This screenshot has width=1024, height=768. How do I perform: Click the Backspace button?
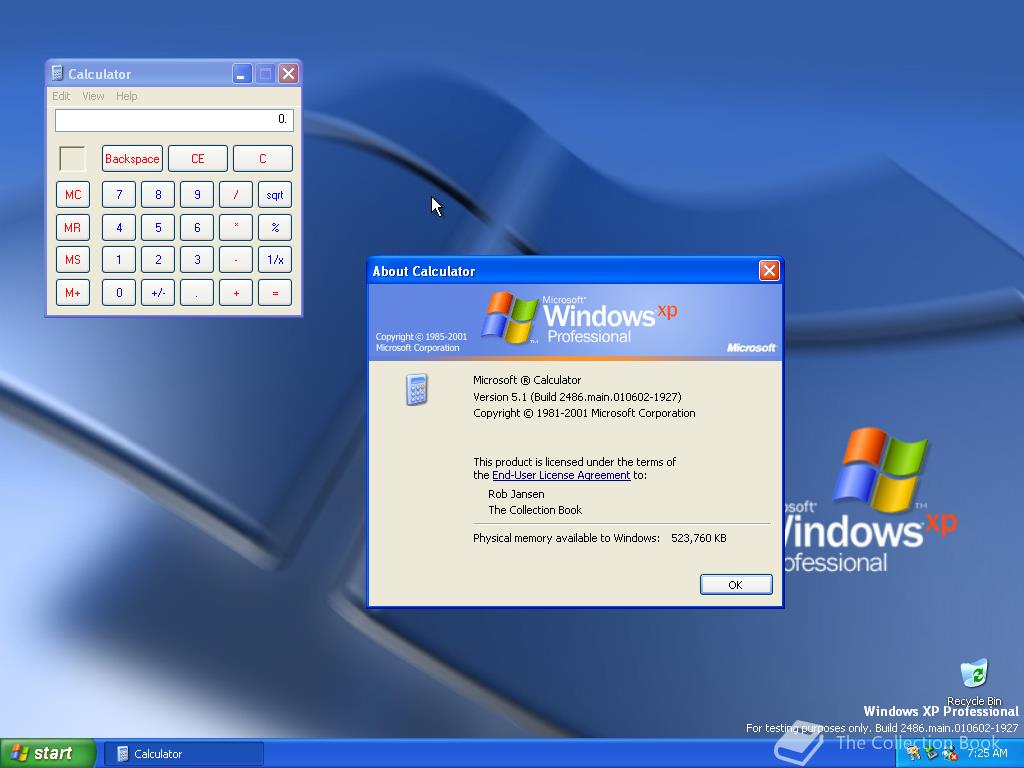[132, 159]
